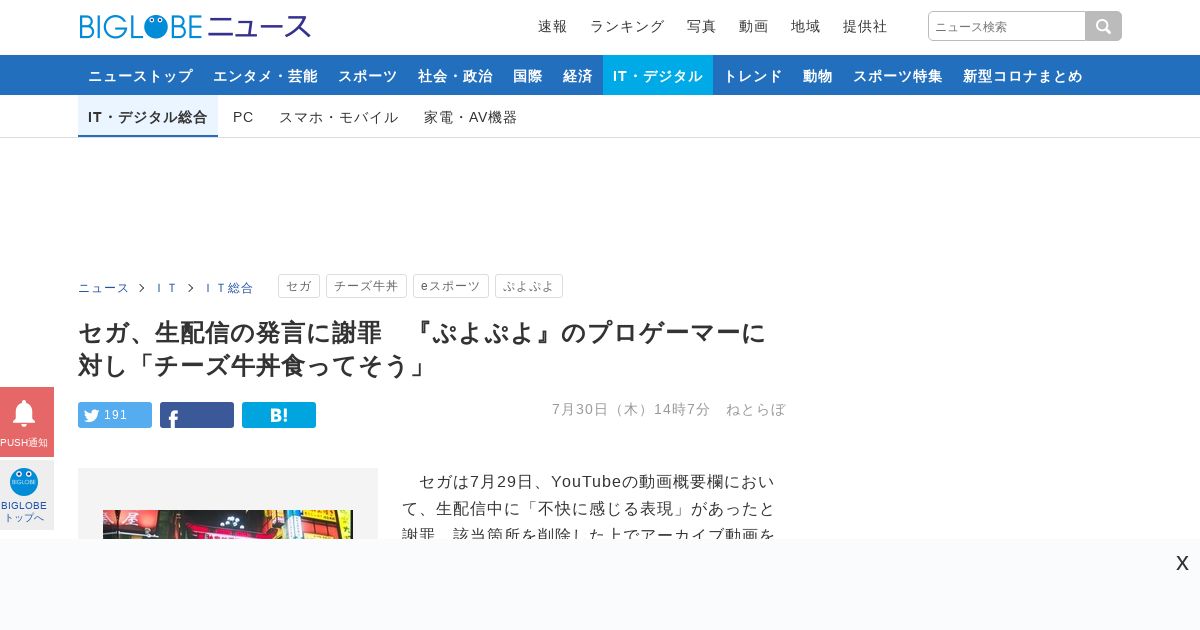Viewport: 1200px width, 630px height.
Task: Switch to 家電・AV機器 tab
Action: [x=471, y=117]
